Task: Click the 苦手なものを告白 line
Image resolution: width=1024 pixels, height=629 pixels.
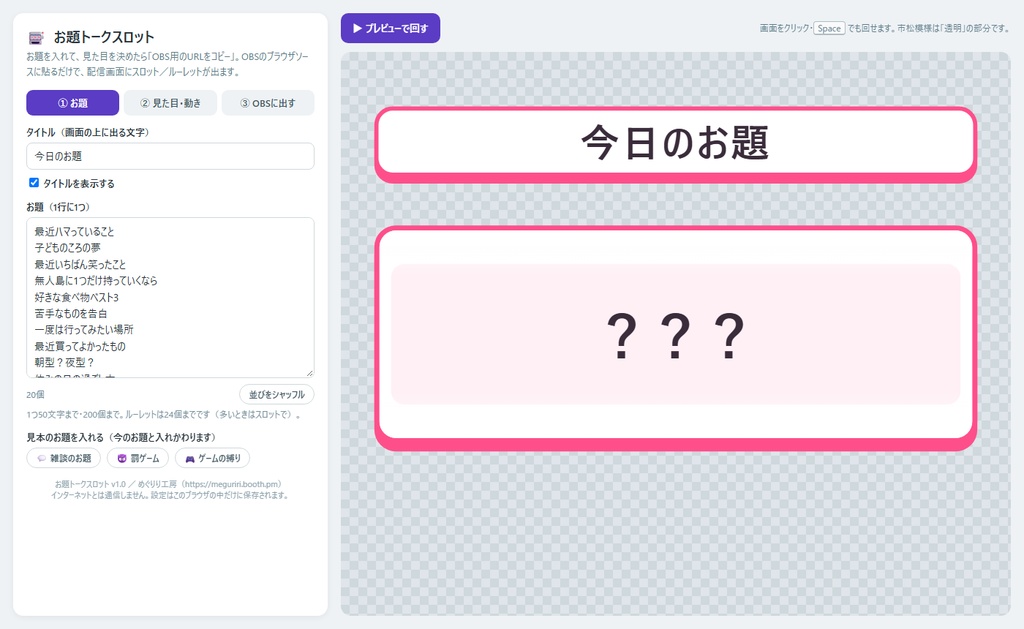Action: click(71, 313)
